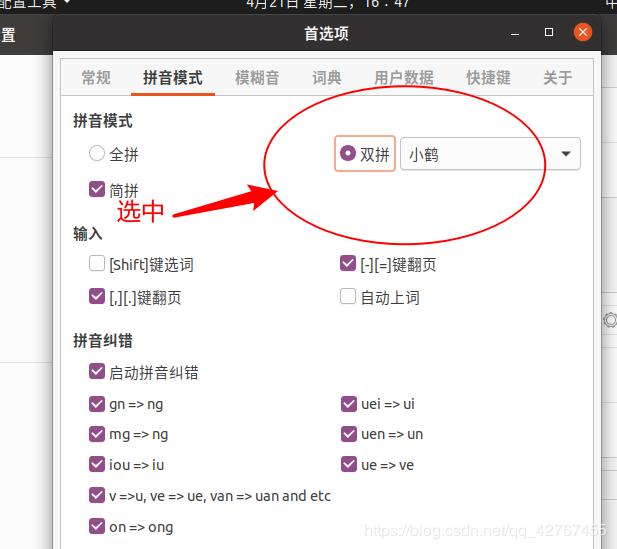Open the 用户数据 tab

tap(404, 78)
